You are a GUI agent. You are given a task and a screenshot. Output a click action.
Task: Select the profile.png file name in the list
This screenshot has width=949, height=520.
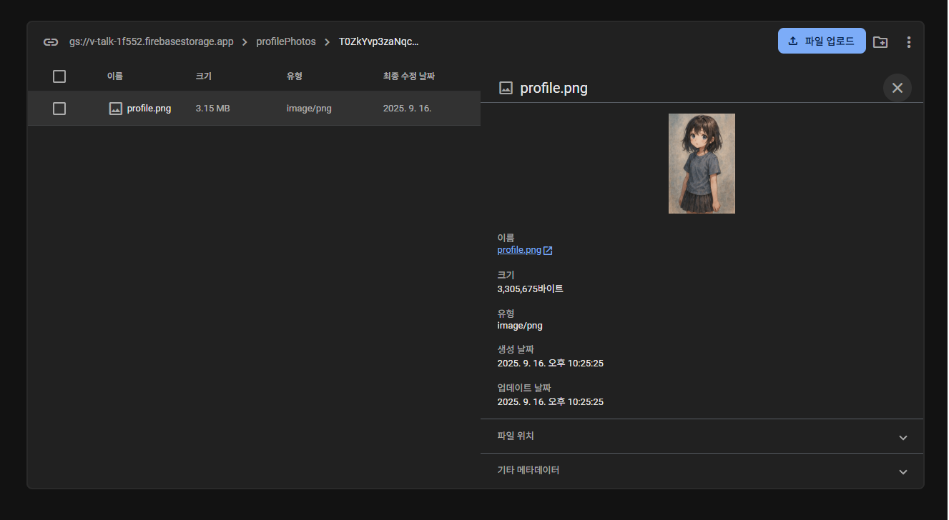(149, 108)
